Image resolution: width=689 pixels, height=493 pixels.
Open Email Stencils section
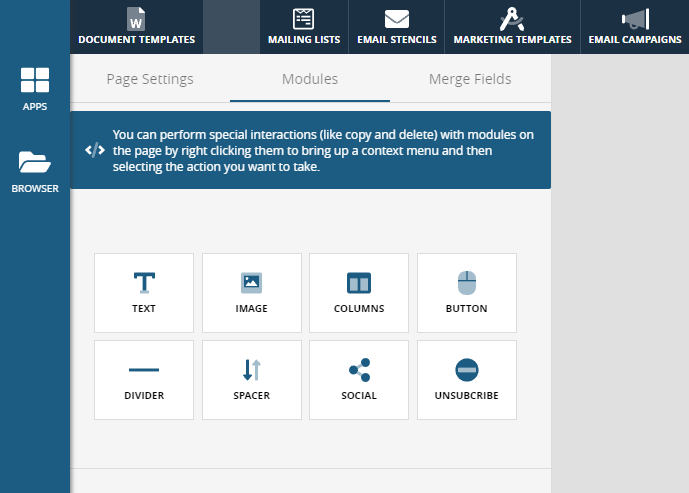point(396,27)
